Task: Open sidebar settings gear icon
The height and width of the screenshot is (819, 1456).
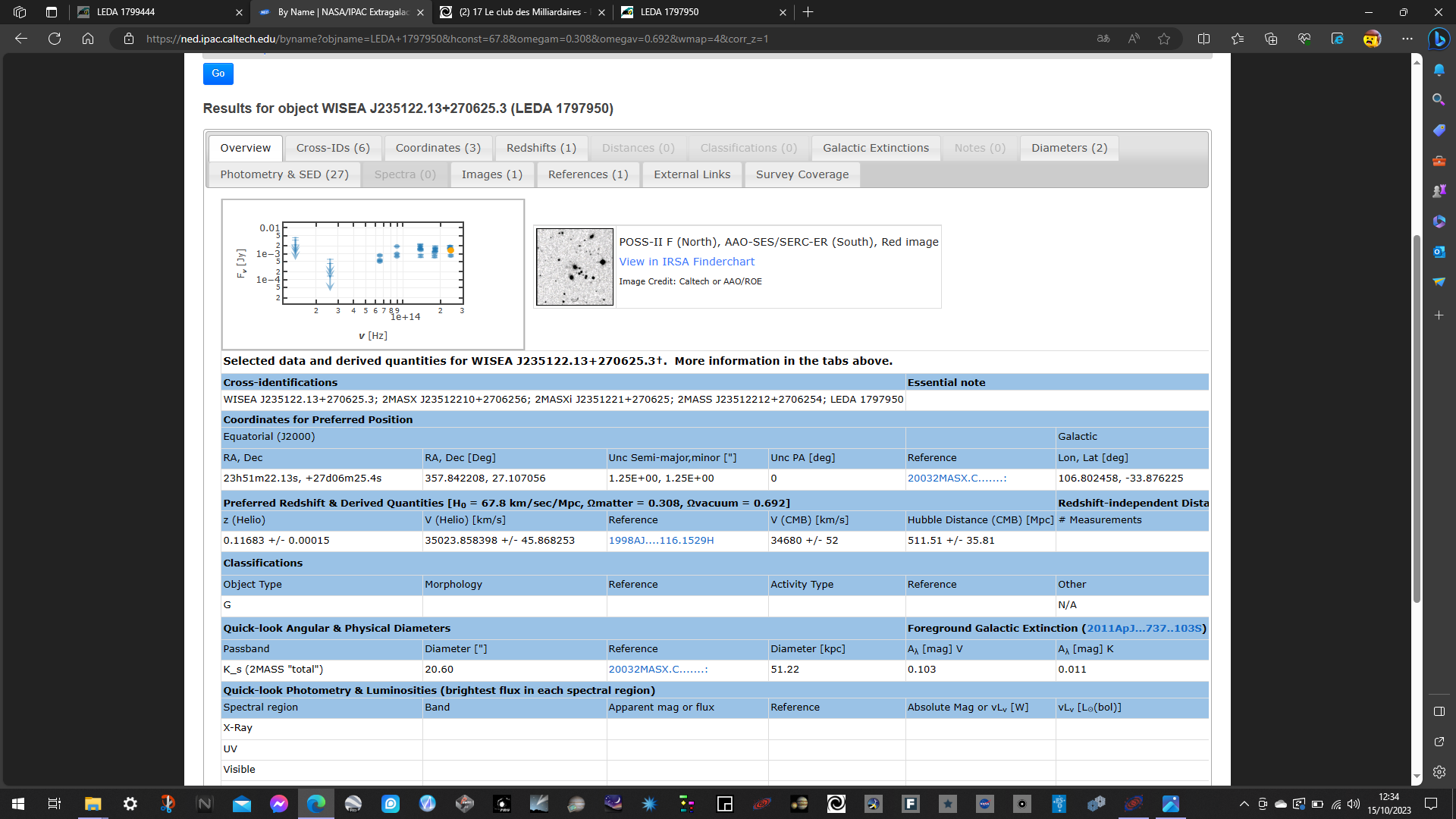Action: point(1439,772)
